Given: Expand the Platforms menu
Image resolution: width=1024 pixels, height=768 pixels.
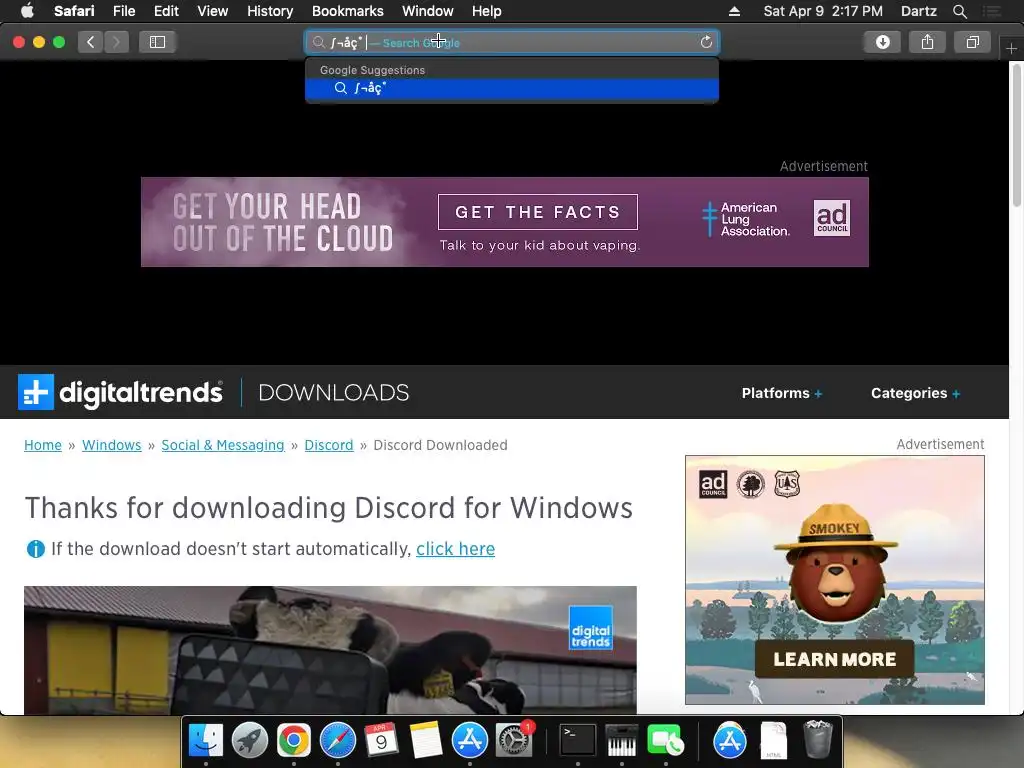Looking at the screenshot, I should 782,393.
